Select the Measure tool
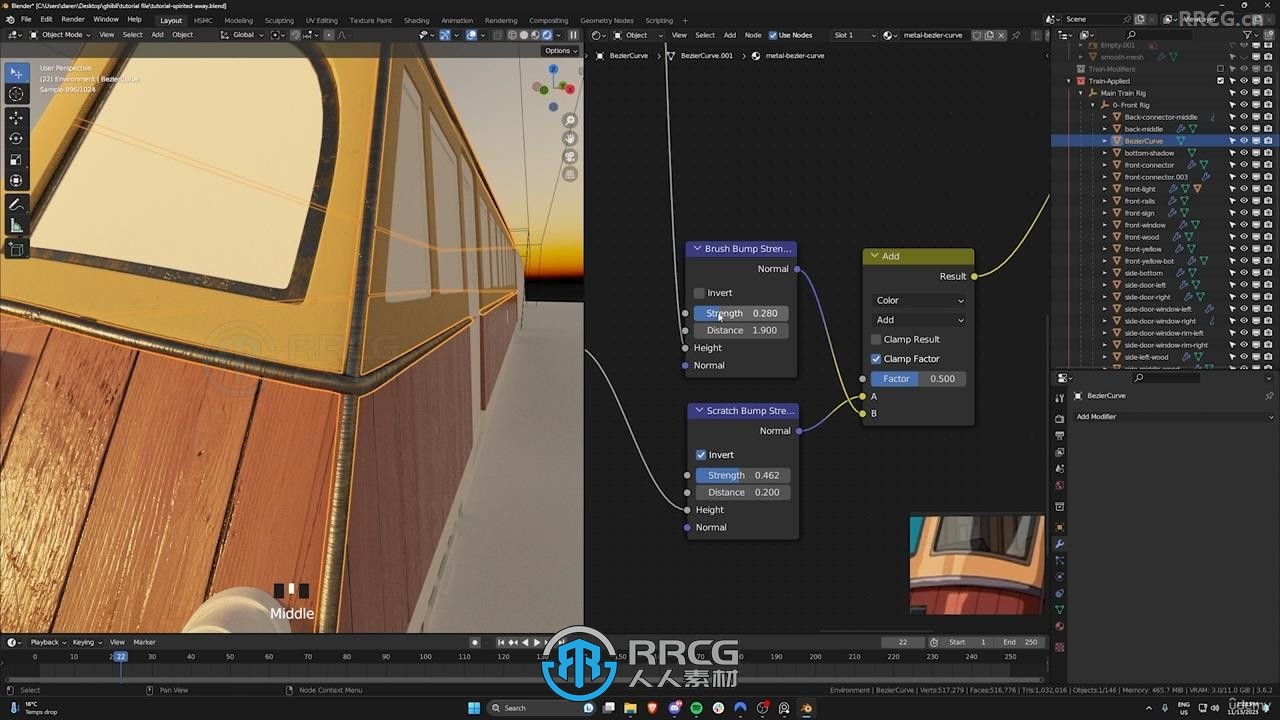 (16, 226)
